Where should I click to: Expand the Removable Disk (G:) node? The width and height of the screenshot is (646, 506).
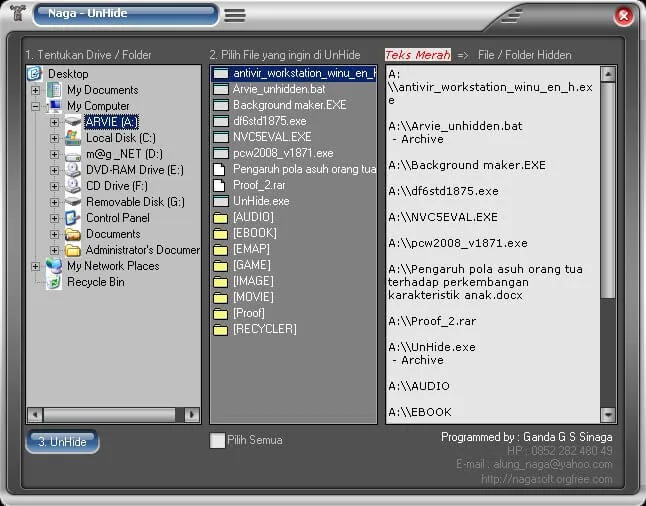[54, 202]
